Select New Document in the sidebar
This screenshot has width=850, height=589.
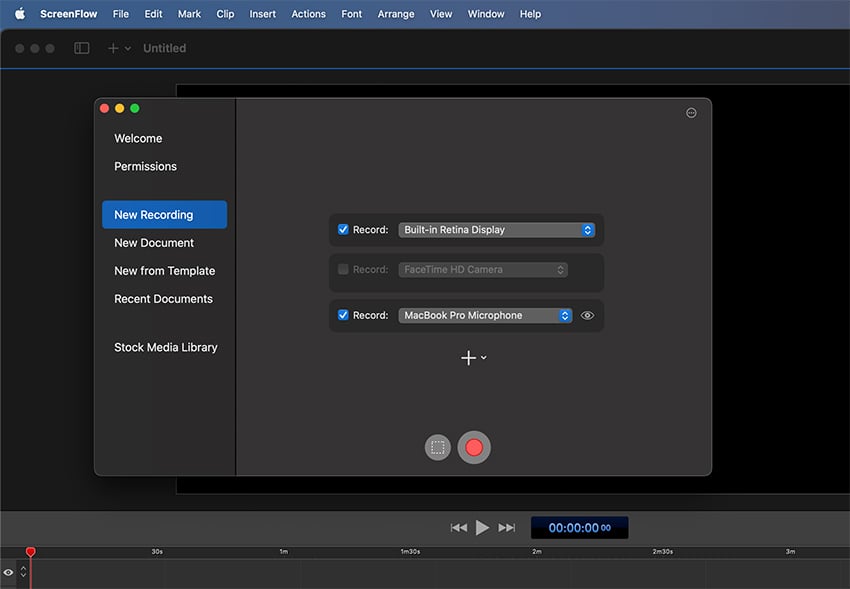(154, 243)
